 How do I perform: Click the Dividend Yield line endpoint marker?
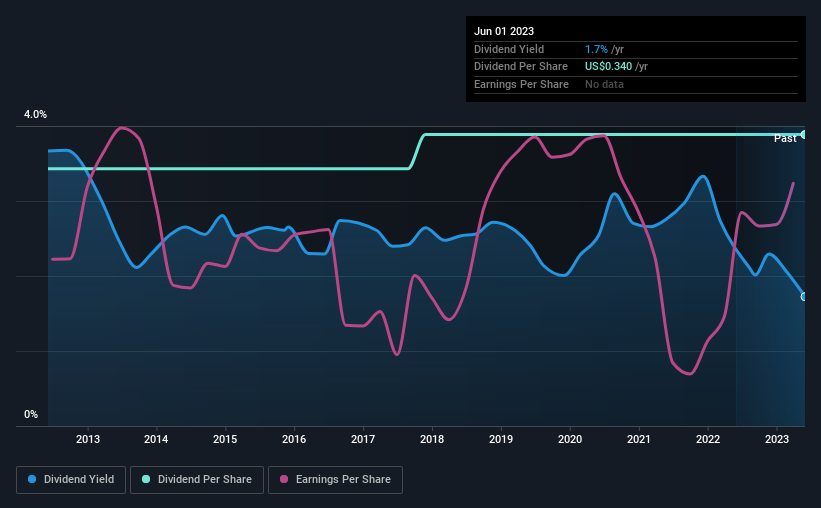(804, 297)
